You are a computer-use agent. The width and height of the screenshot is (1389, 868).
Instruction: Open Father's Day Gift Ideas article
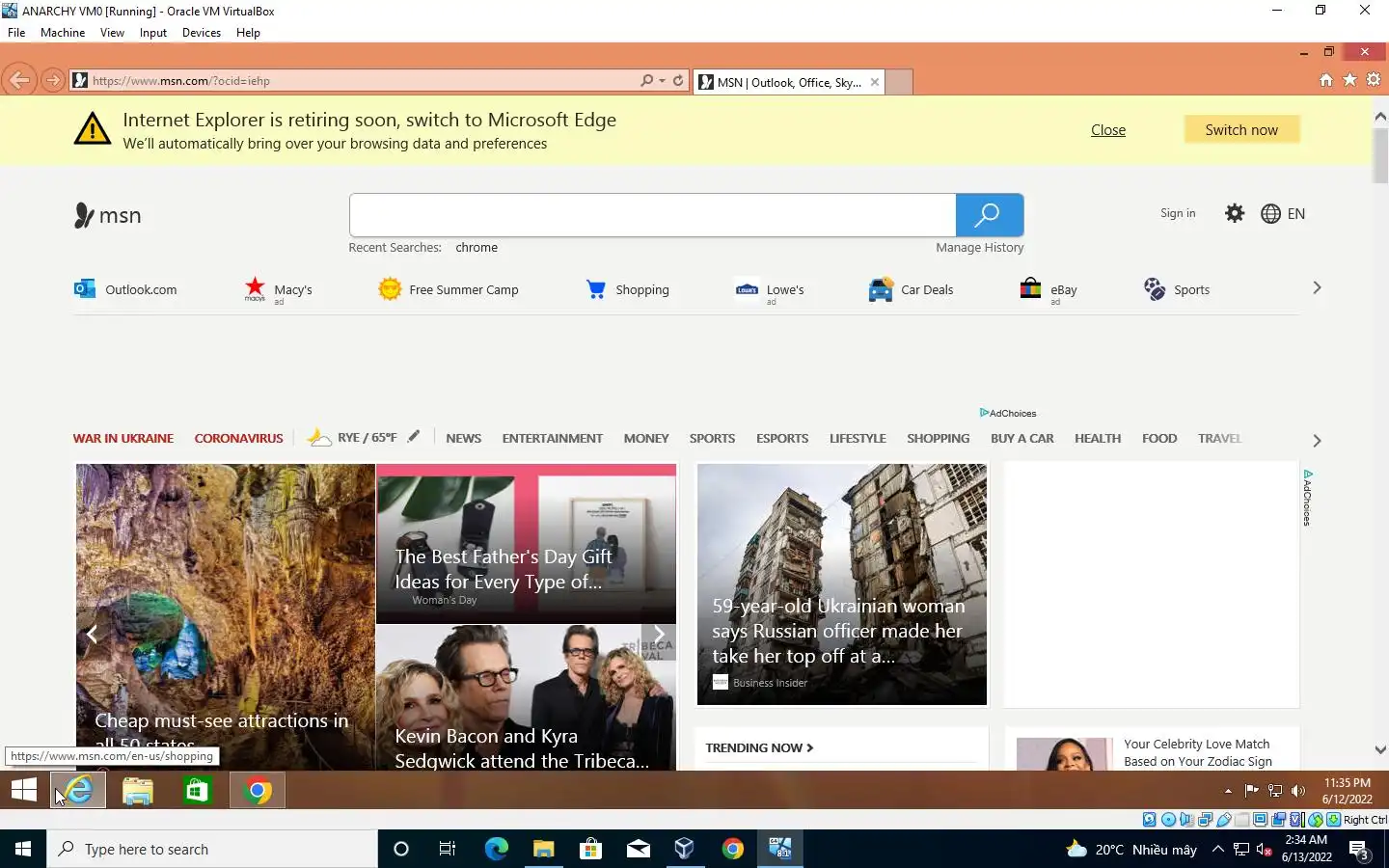click(526, 544)
